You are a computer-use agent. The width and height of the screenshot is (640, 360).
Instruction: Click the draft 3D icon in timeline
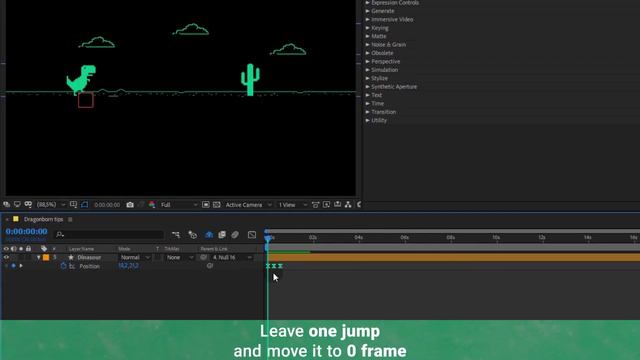coord(193,235)
